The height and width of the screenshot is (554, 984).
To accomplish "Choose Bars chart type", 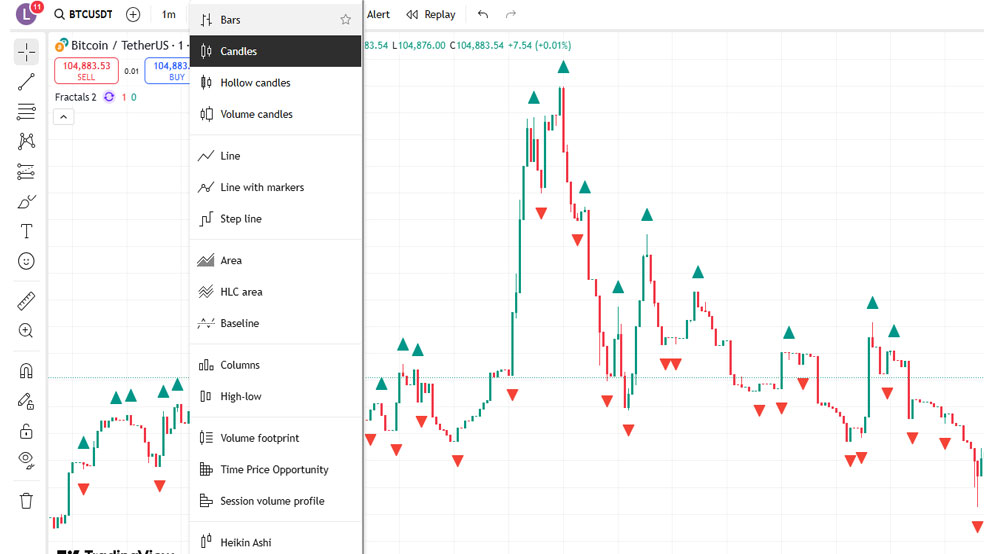I will pyautogui.click(x=275, y=19).
